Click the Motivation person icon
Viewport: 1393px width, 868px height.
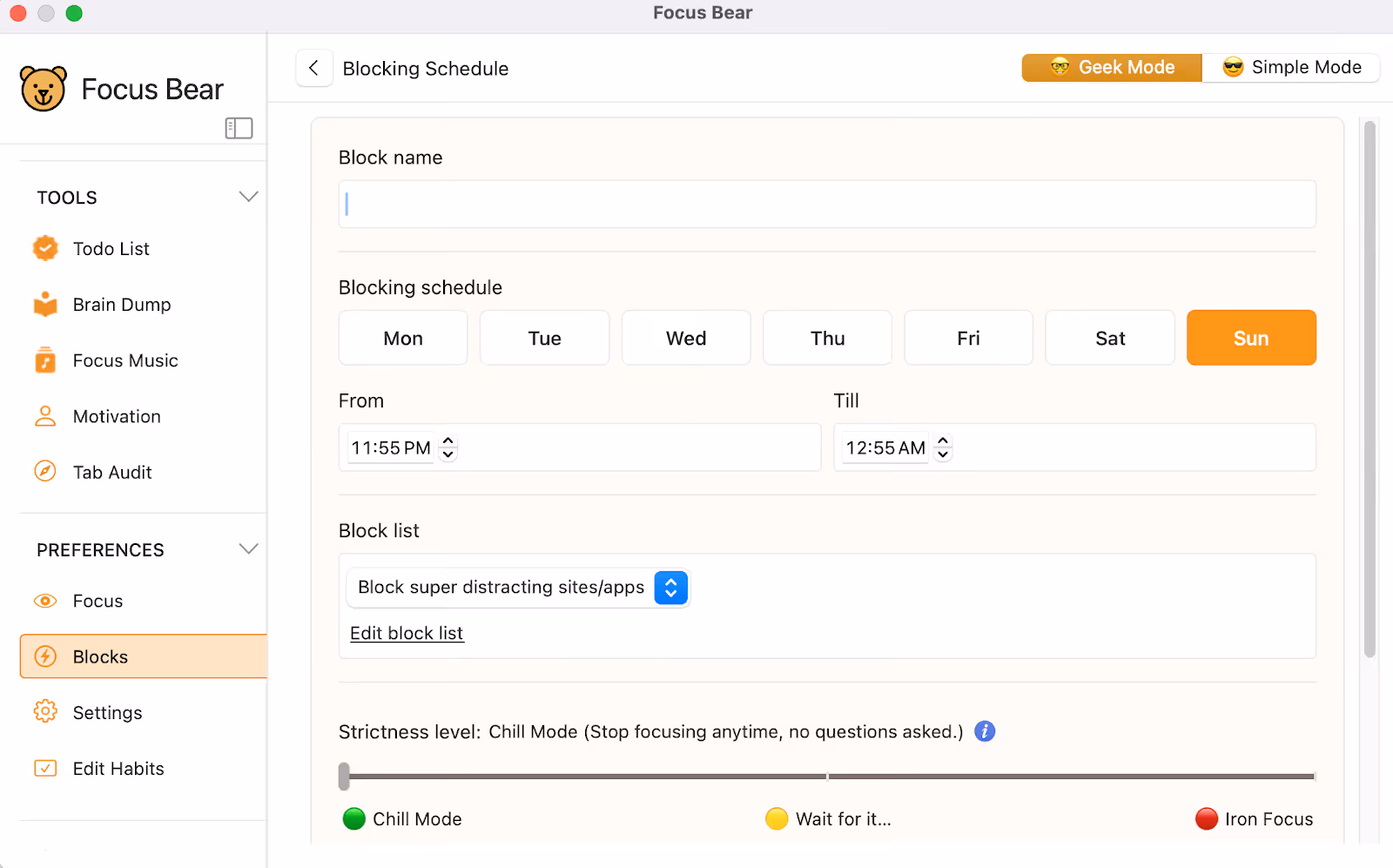(45, 416)
